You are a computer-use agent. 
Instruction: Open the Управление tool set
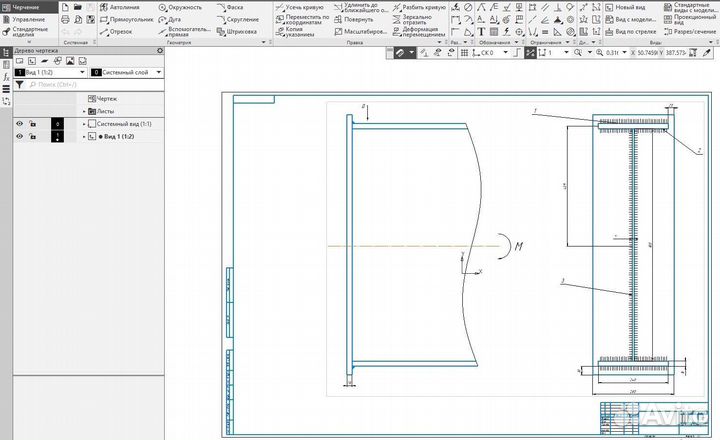click(x=27, y=19)
